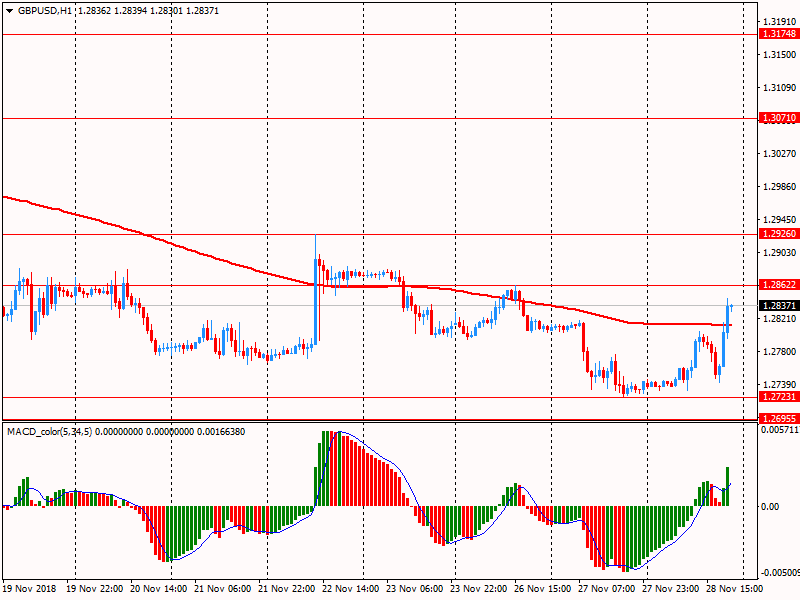
Task: Click the 28 Nov 15:00 time label
Action: (736, 590)
